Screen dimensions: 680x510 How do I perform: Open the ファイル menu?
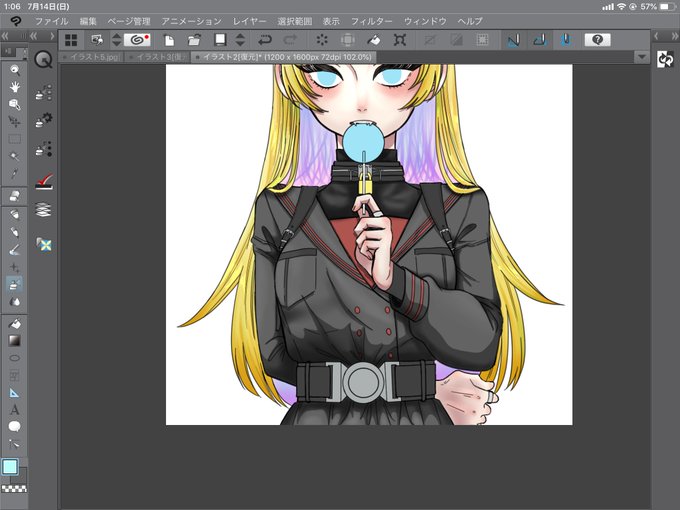click(x=52, y=21)
